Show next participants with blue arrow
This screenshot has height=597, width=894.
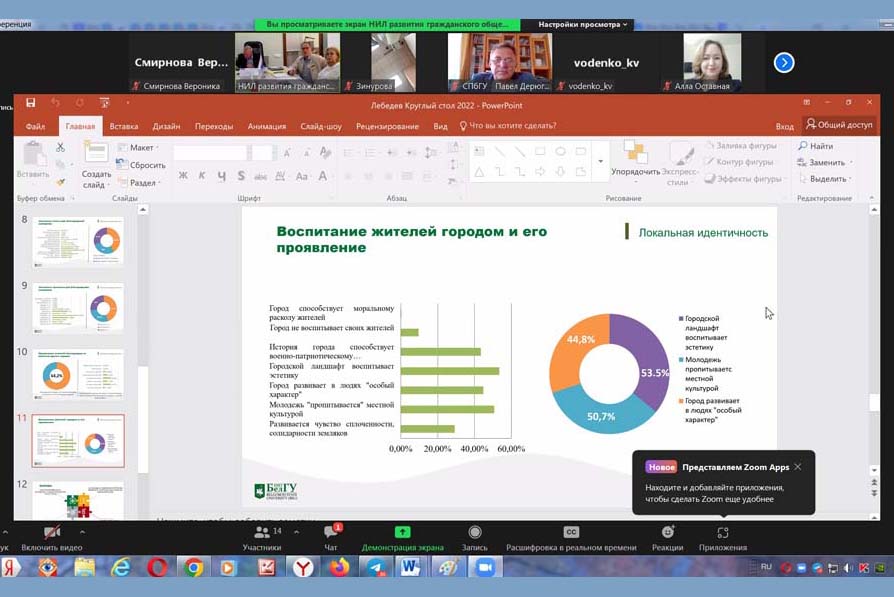pos(784,62)
